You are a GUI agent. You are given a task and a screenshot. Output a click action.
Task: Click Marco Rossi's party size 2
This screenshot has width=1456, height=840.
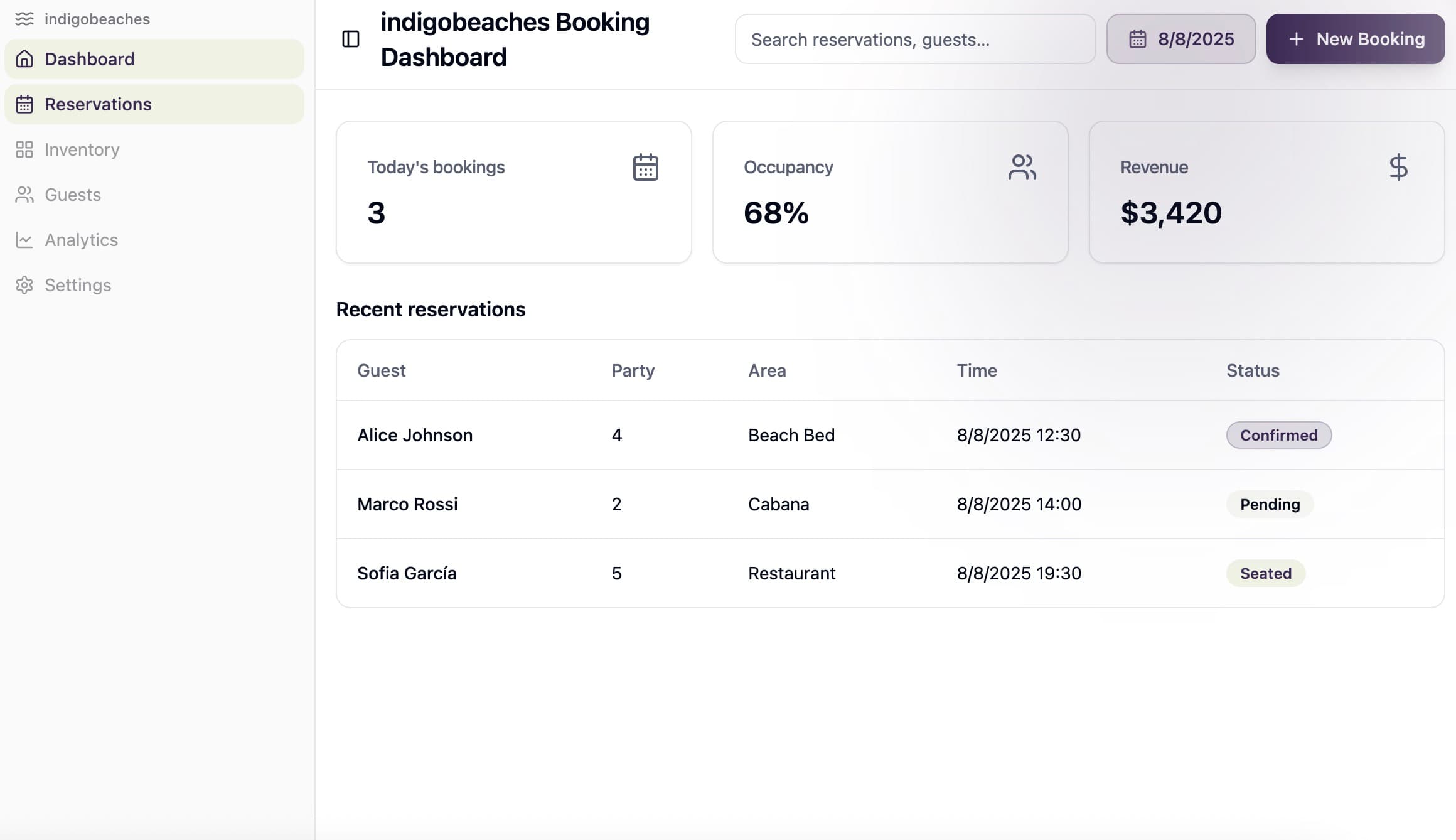(x=616, y=504)
